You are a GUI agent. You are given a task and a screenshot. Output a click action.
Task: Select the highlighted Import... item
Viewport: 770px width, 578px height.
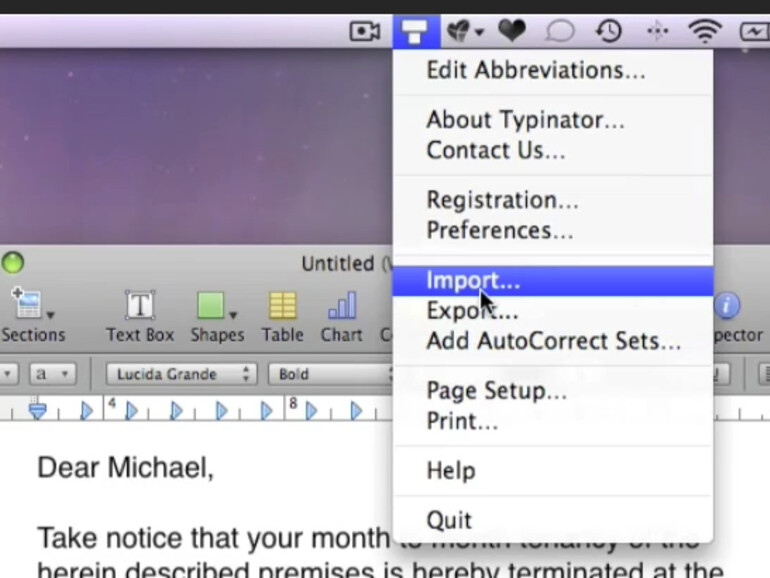(553, 281)
